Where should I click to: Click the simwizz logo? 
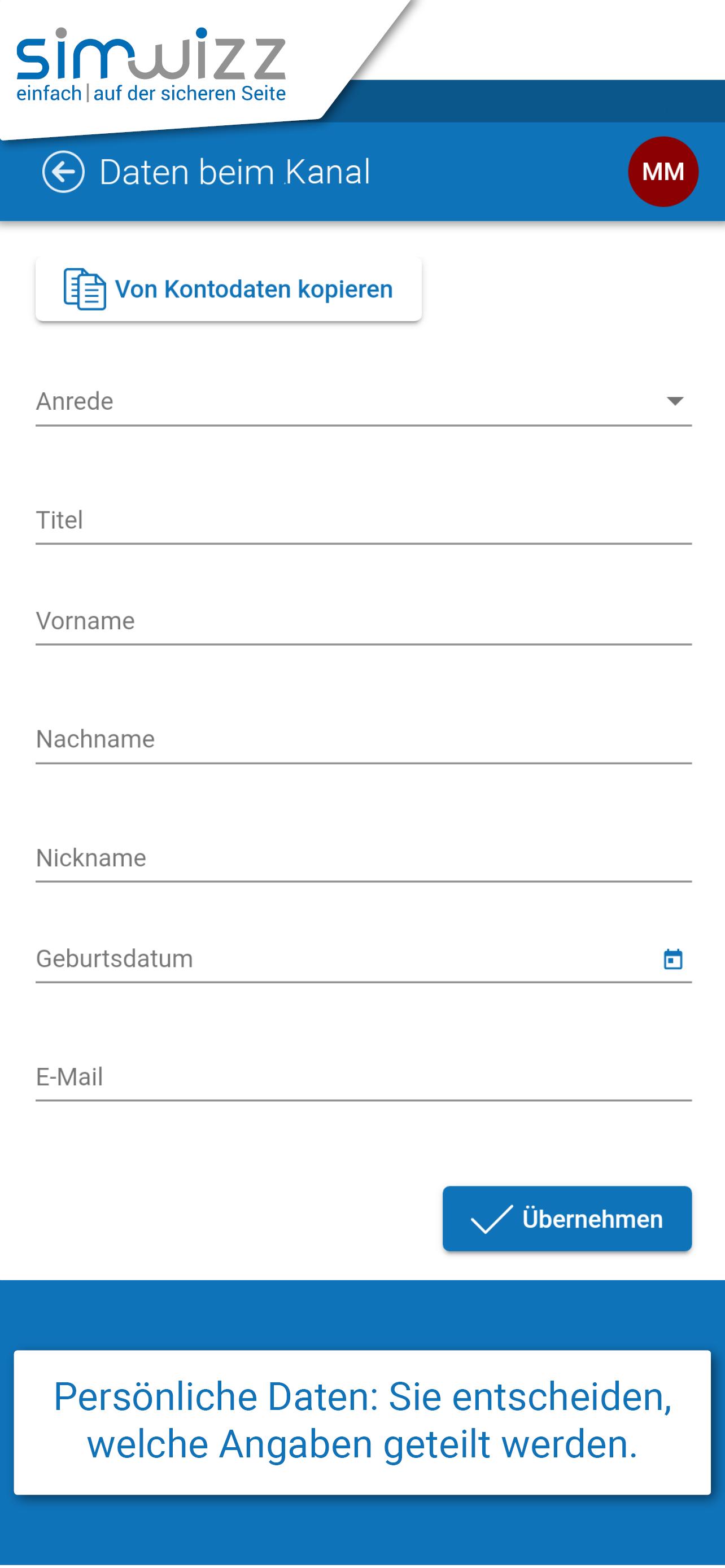(151, 54)
